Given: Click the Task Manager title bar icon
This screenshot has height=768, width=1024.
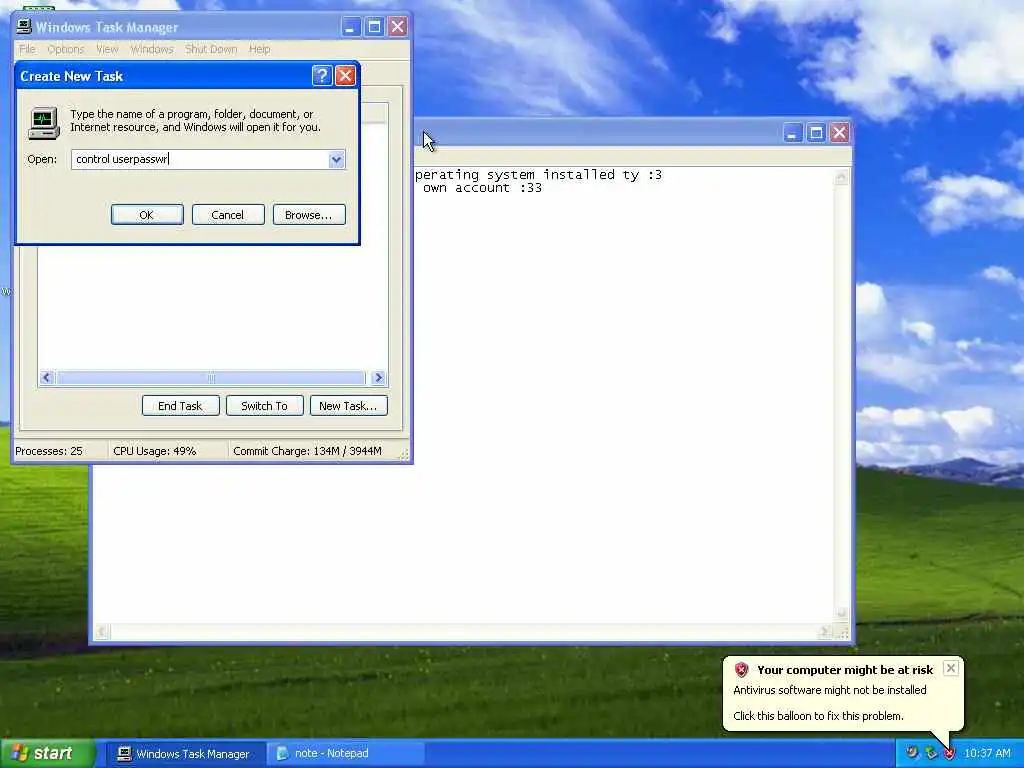Looking at the screenshot, I should [x=24, y=26].
